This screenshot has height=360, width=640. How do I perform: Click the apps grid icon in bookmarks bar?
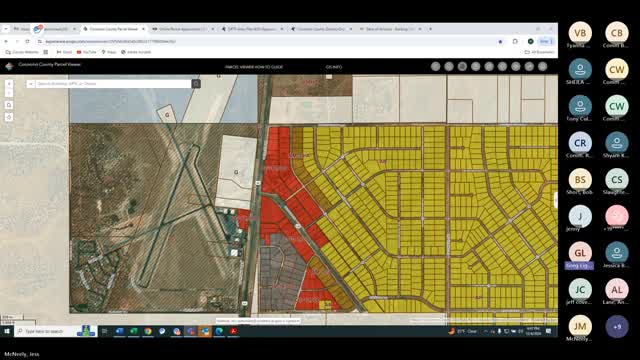[46, 52]
